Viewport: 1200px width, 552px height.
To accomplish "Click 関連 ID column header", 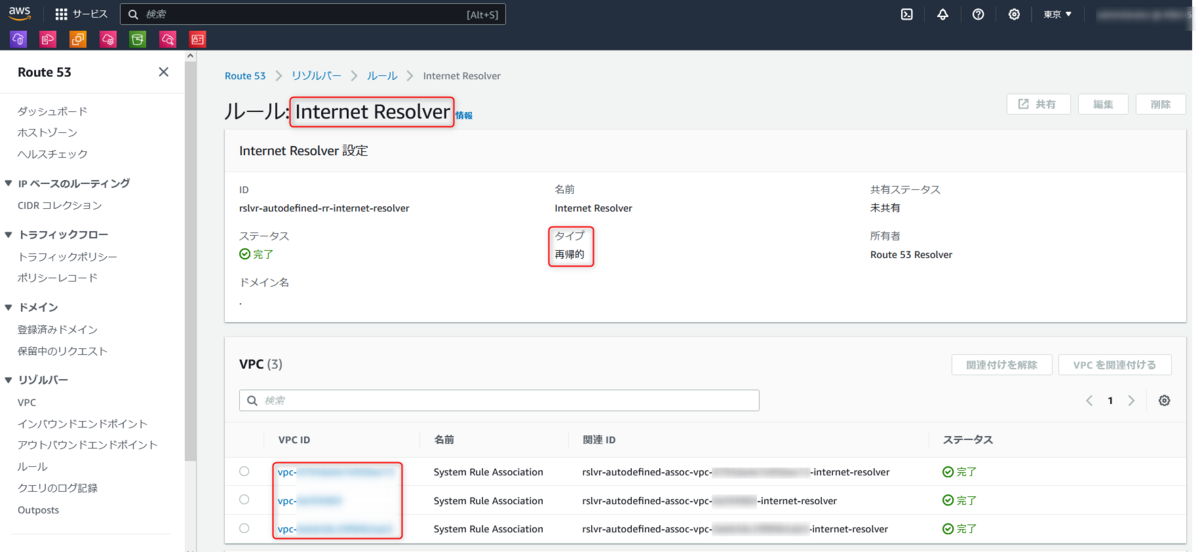I will pyautogui.click(x=599, y=439).
